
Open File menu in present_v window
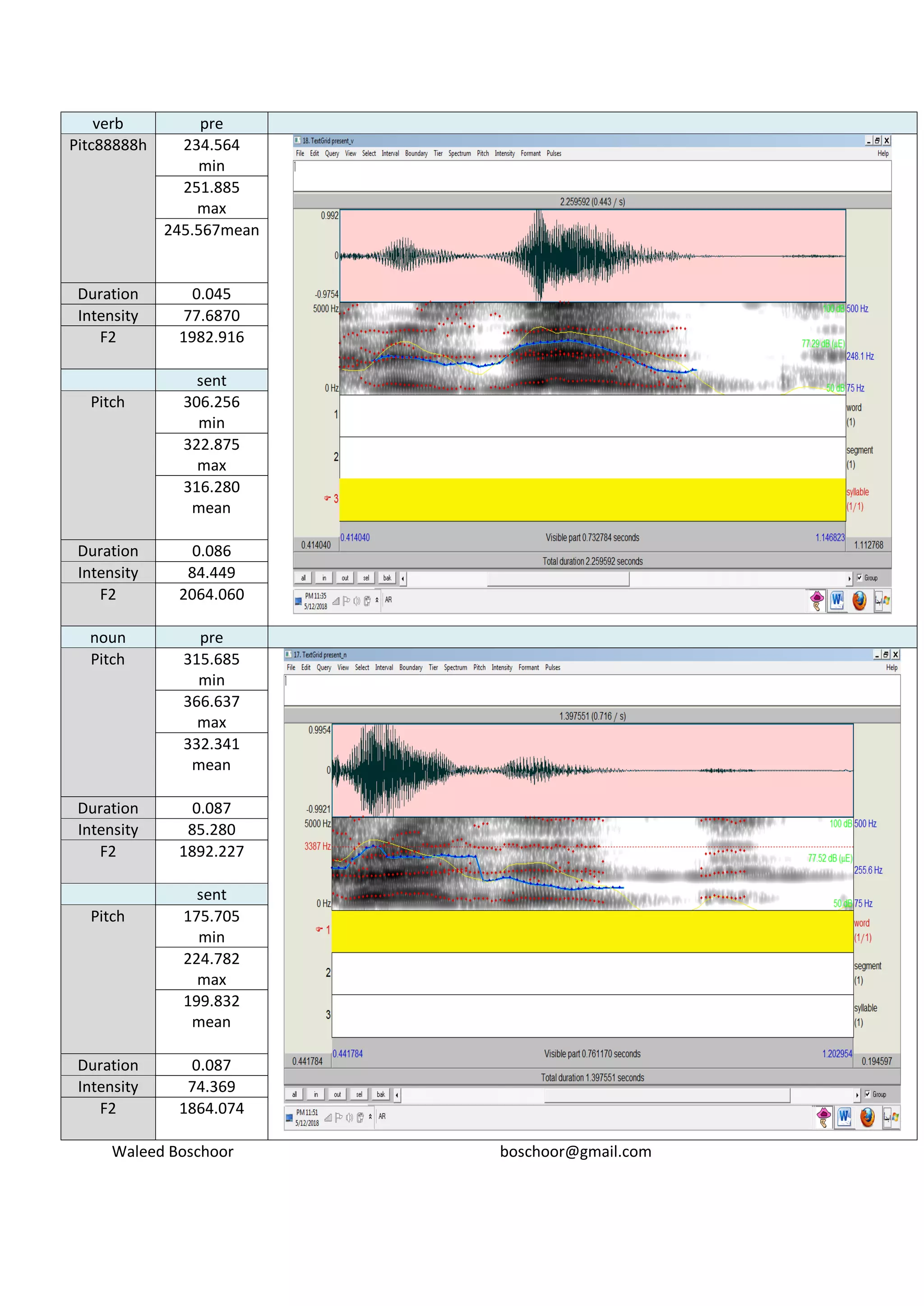click(300, 153)
